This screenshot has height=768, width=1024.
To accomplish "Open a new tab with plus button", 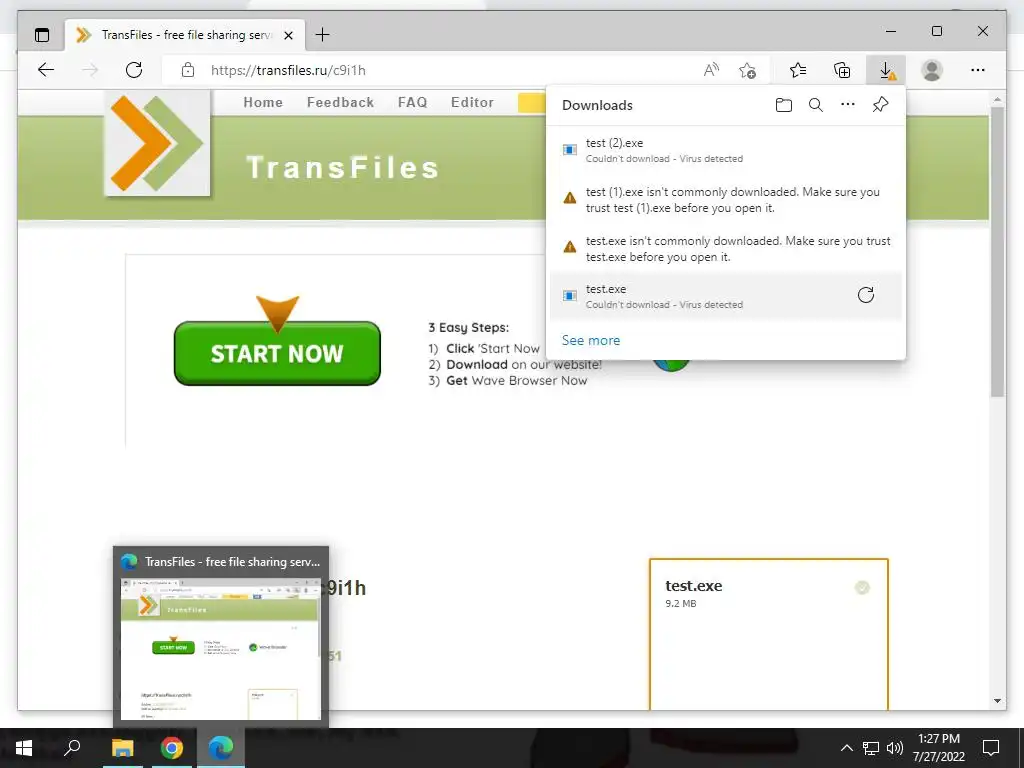I will (x=323, y=35).
